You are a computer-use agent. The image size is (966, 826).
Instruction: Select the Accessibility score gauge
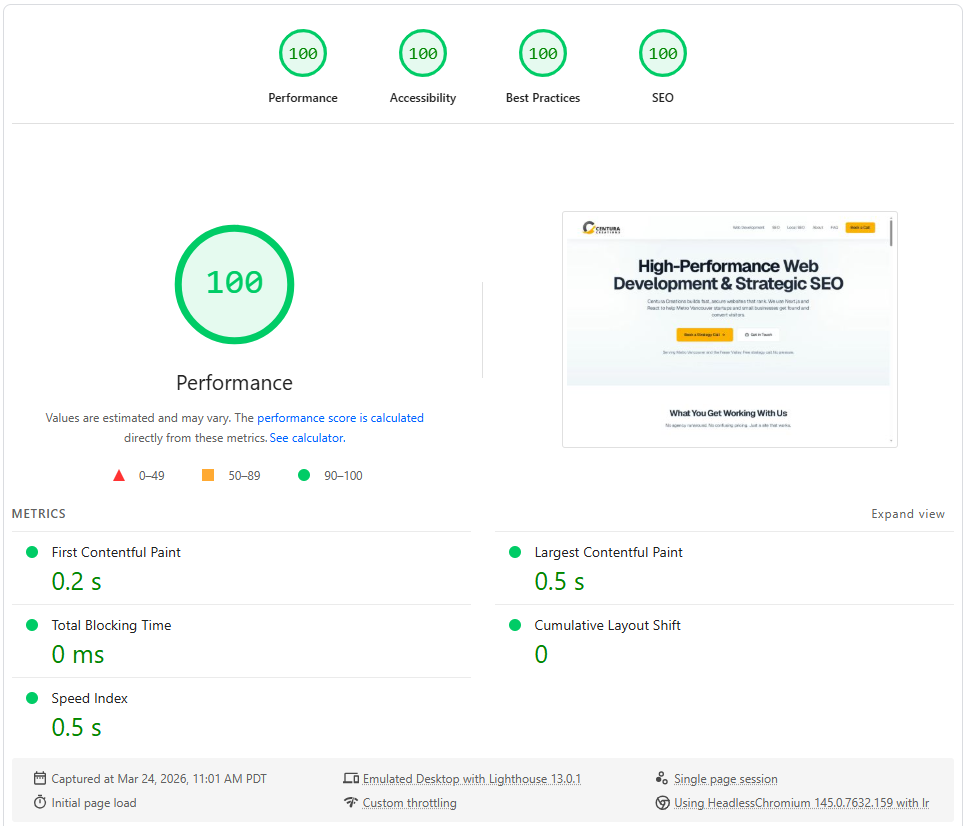pyautogui.click(x=423, y=54)
